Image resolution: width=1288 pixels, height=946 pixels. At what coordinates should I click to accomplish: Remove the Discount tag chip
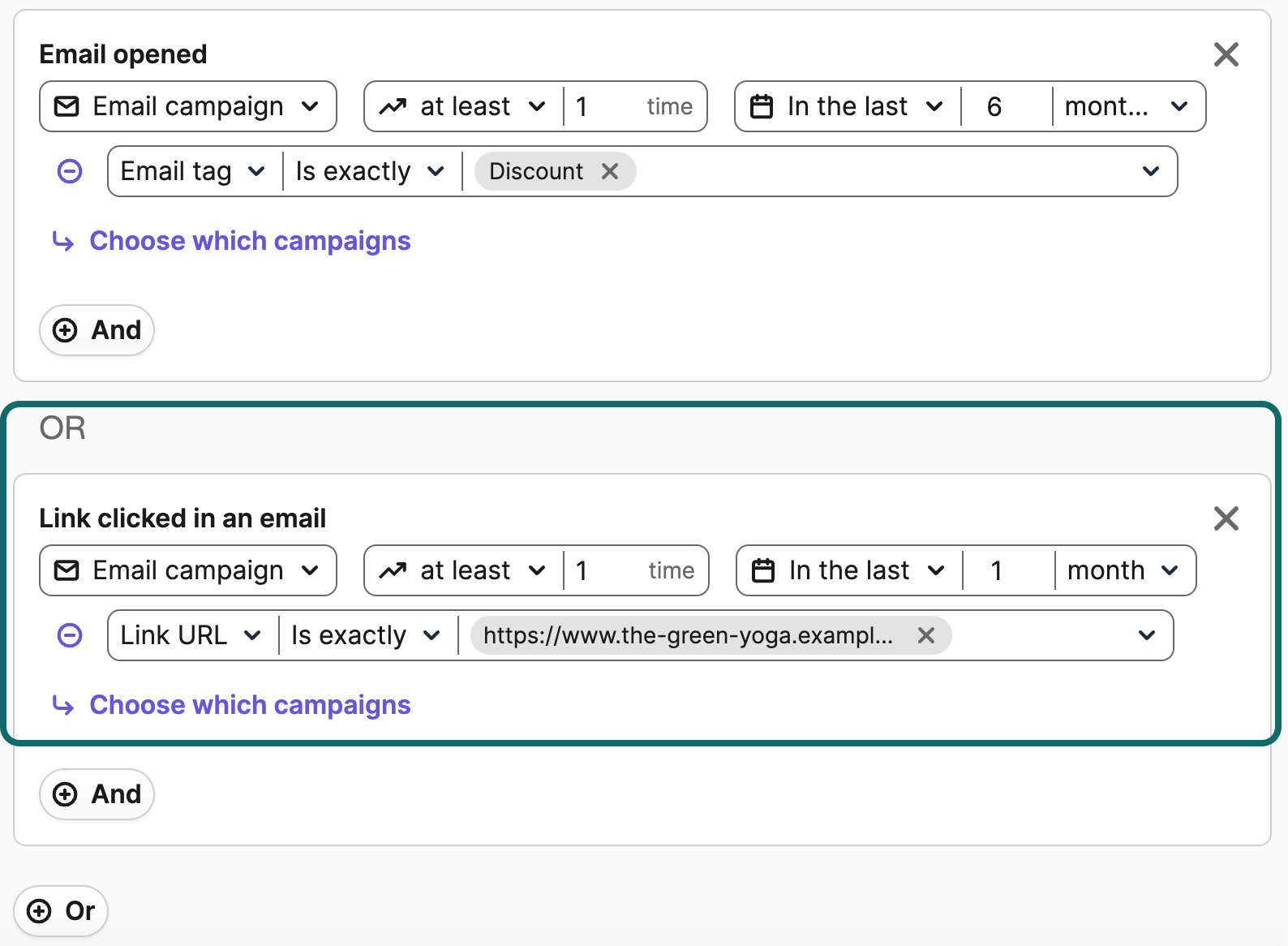coord(610,171)
